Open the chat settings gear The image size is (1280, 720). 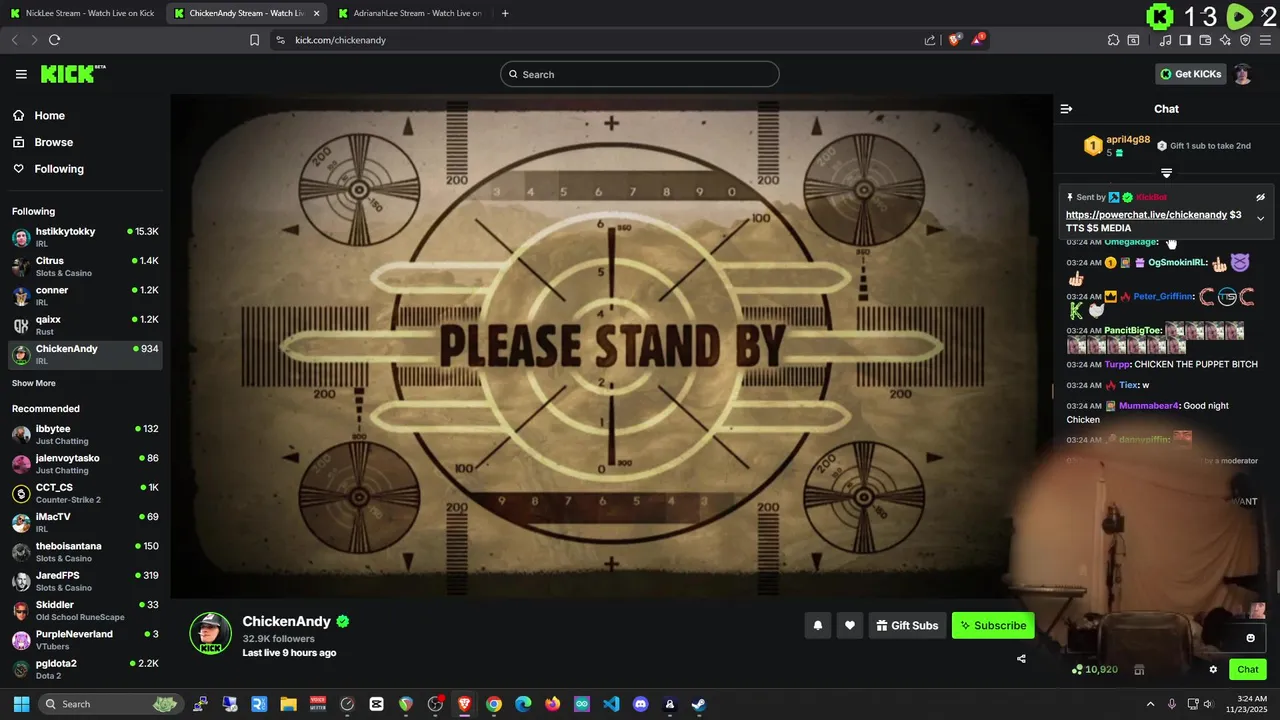[1213, 670]
